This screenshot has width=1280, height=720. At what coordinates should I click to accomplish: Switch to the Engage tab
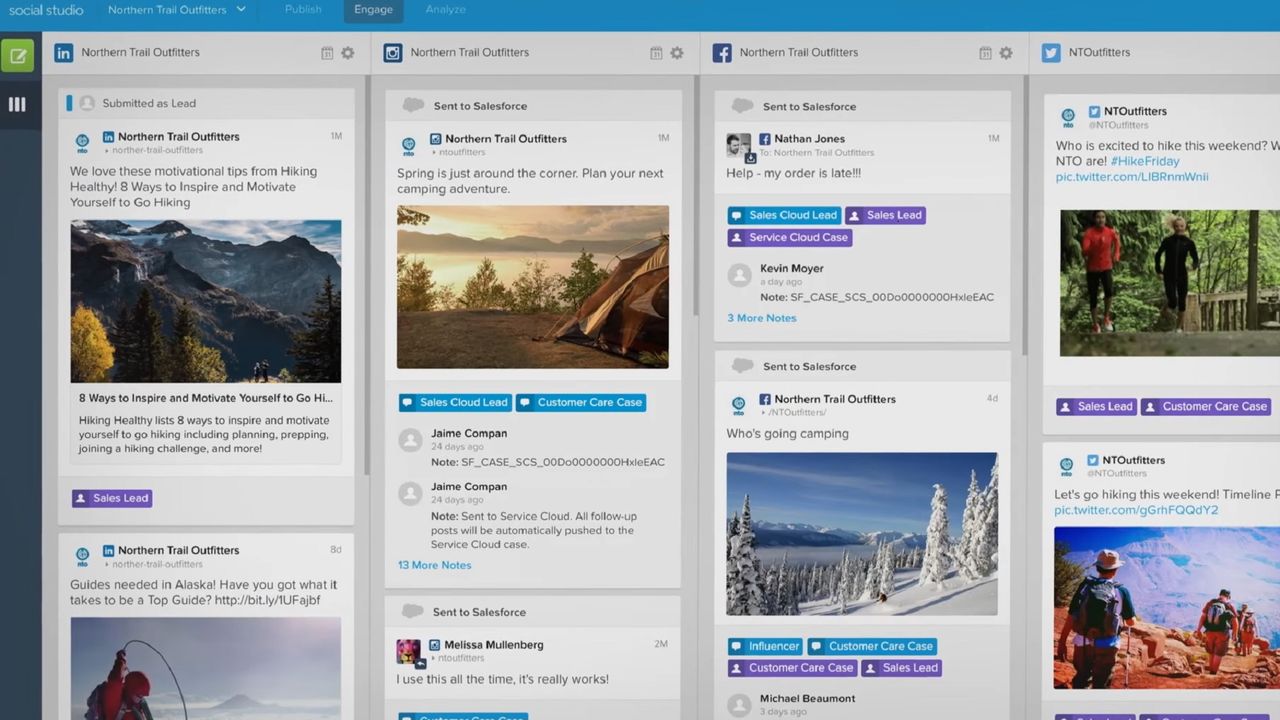click(374, 10)
